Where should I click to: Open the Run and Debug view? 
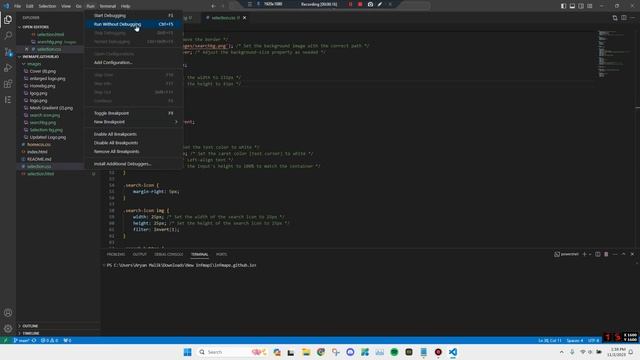click(x=8, y=68)
